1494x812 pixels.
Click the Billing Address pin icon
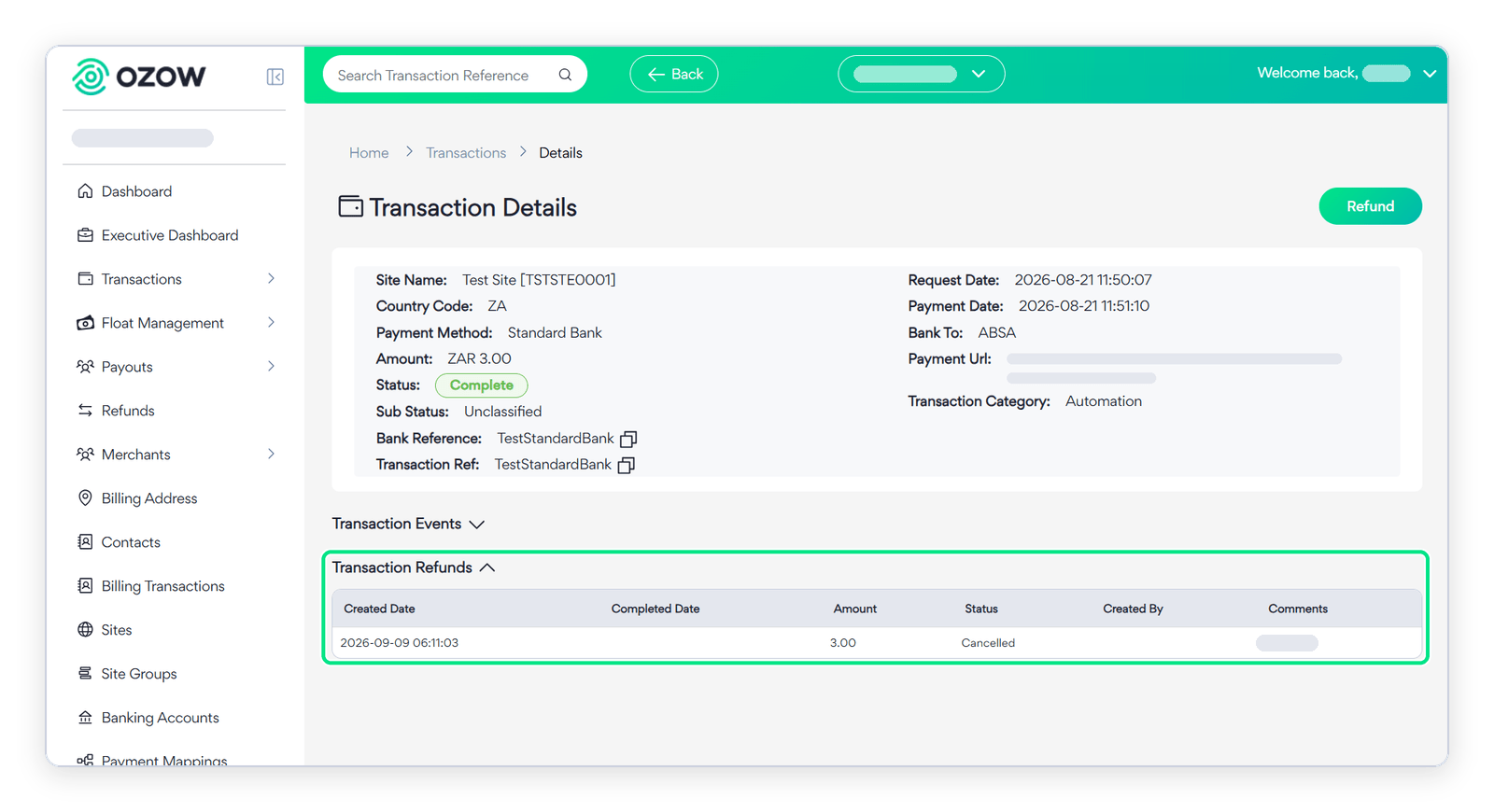pos(85,498)
